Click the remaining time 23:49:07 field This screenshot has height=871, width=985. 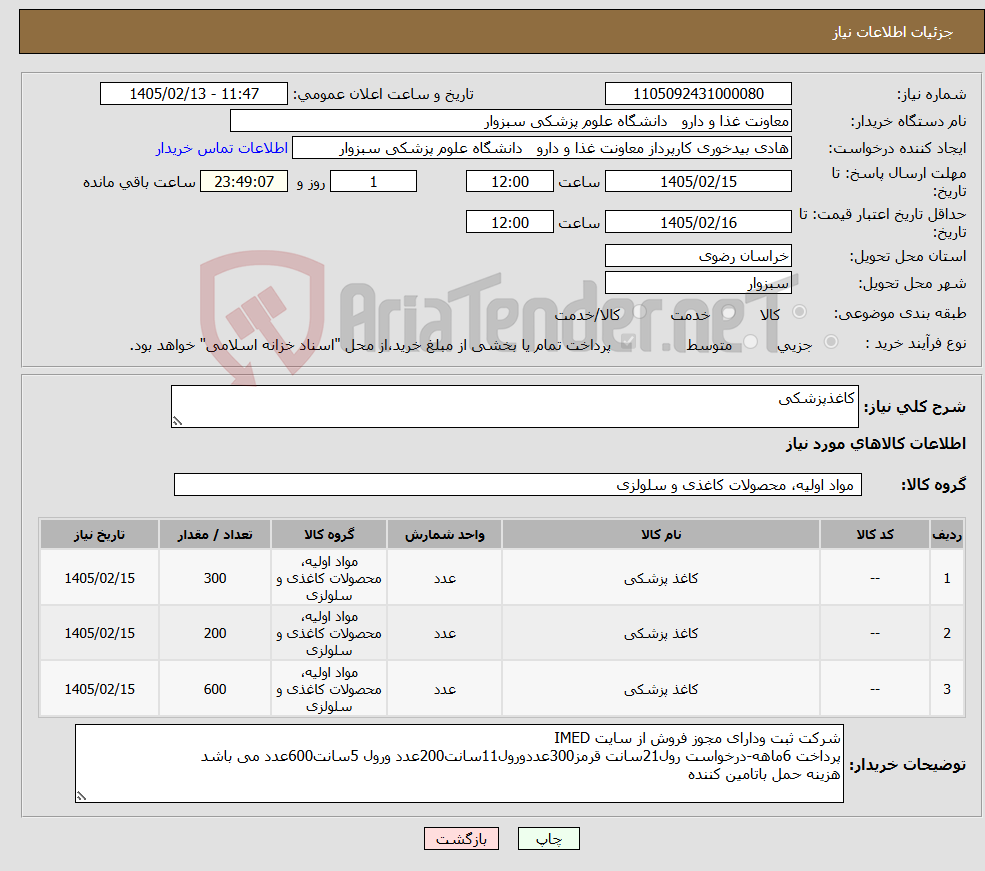[x=244, y=182]
